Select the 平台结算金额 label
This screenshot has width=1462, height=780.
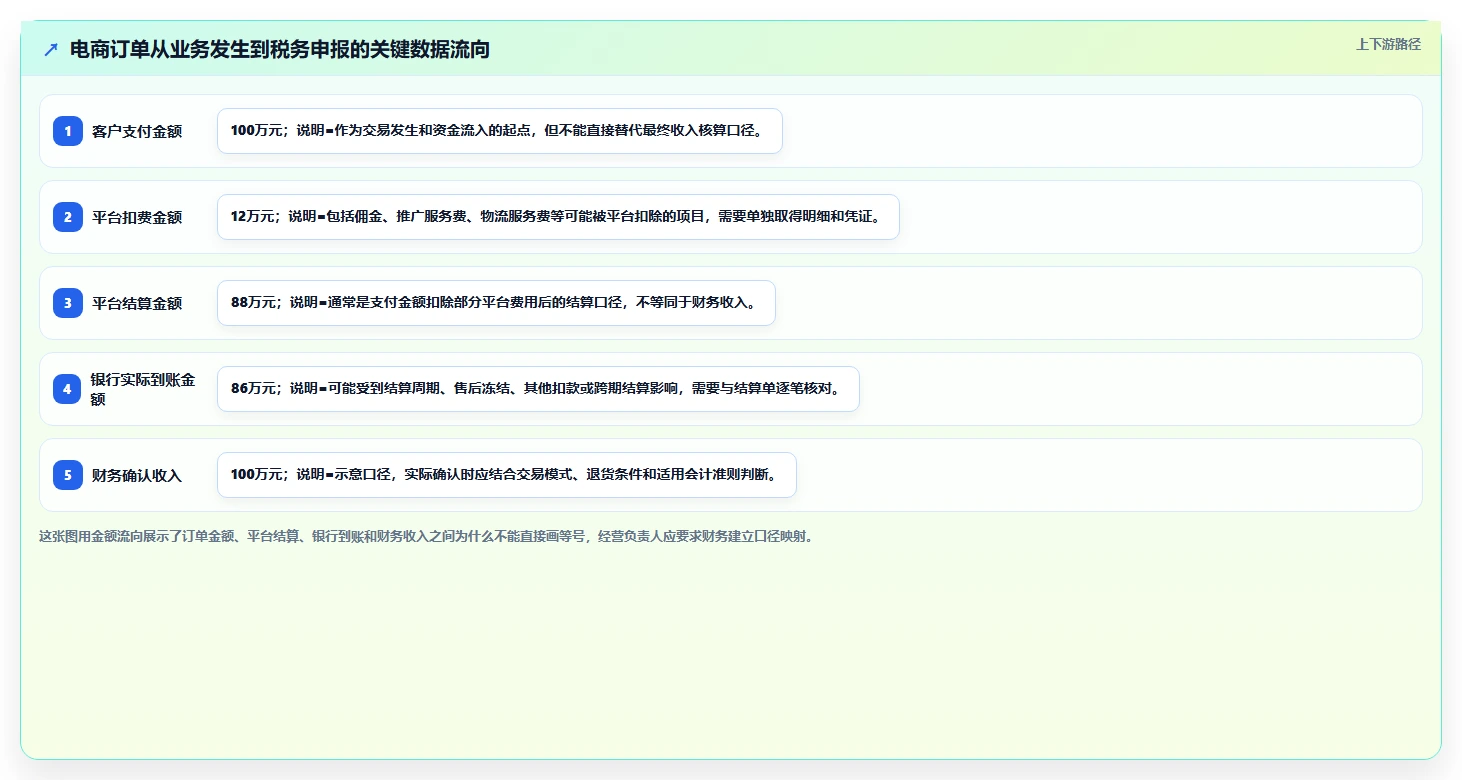point(137,303)
